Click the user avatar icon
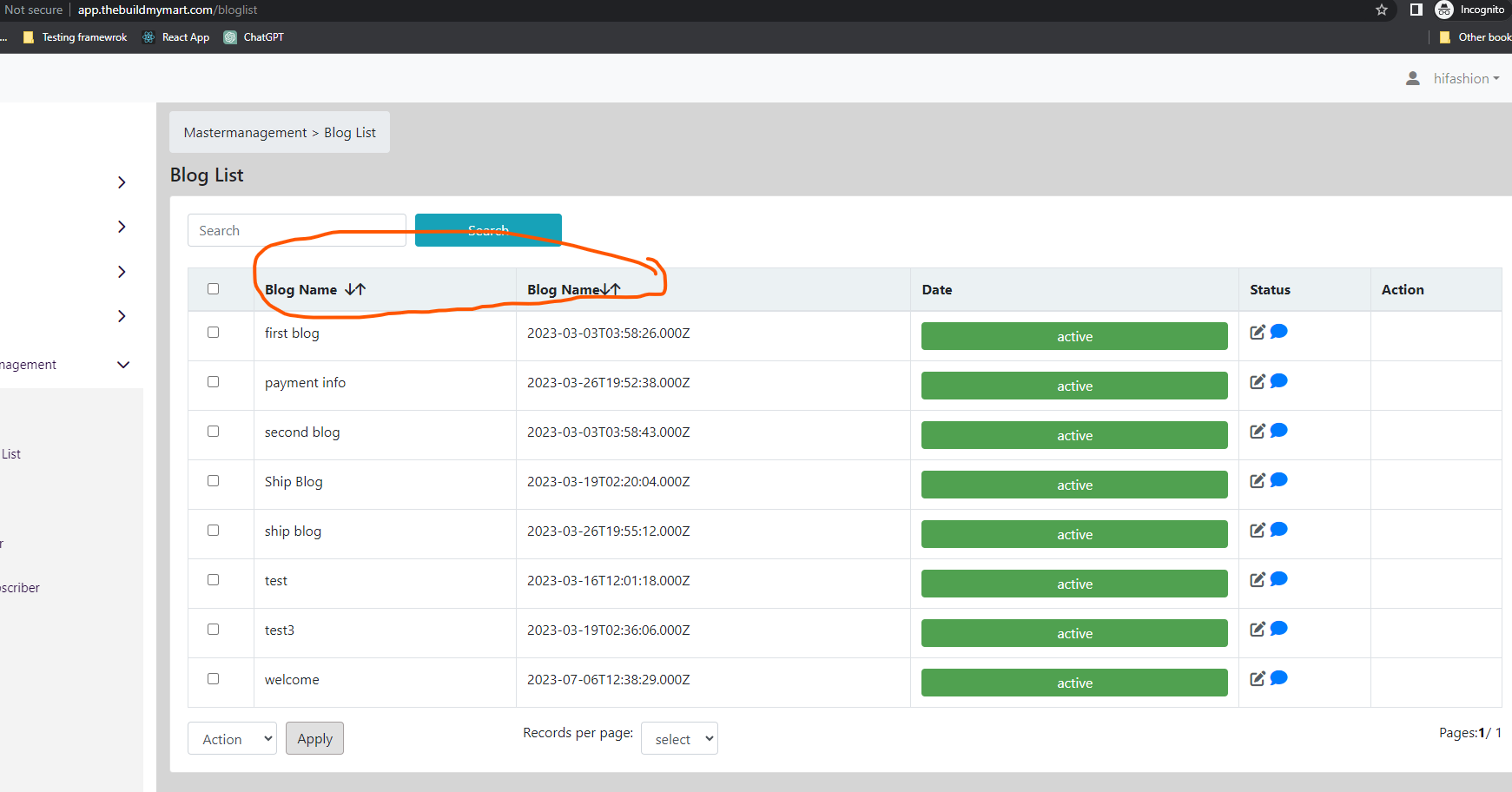Image resolution: width=1512 pixels, height=792 pixels. pyautogui.click(x=1413, y=78)
